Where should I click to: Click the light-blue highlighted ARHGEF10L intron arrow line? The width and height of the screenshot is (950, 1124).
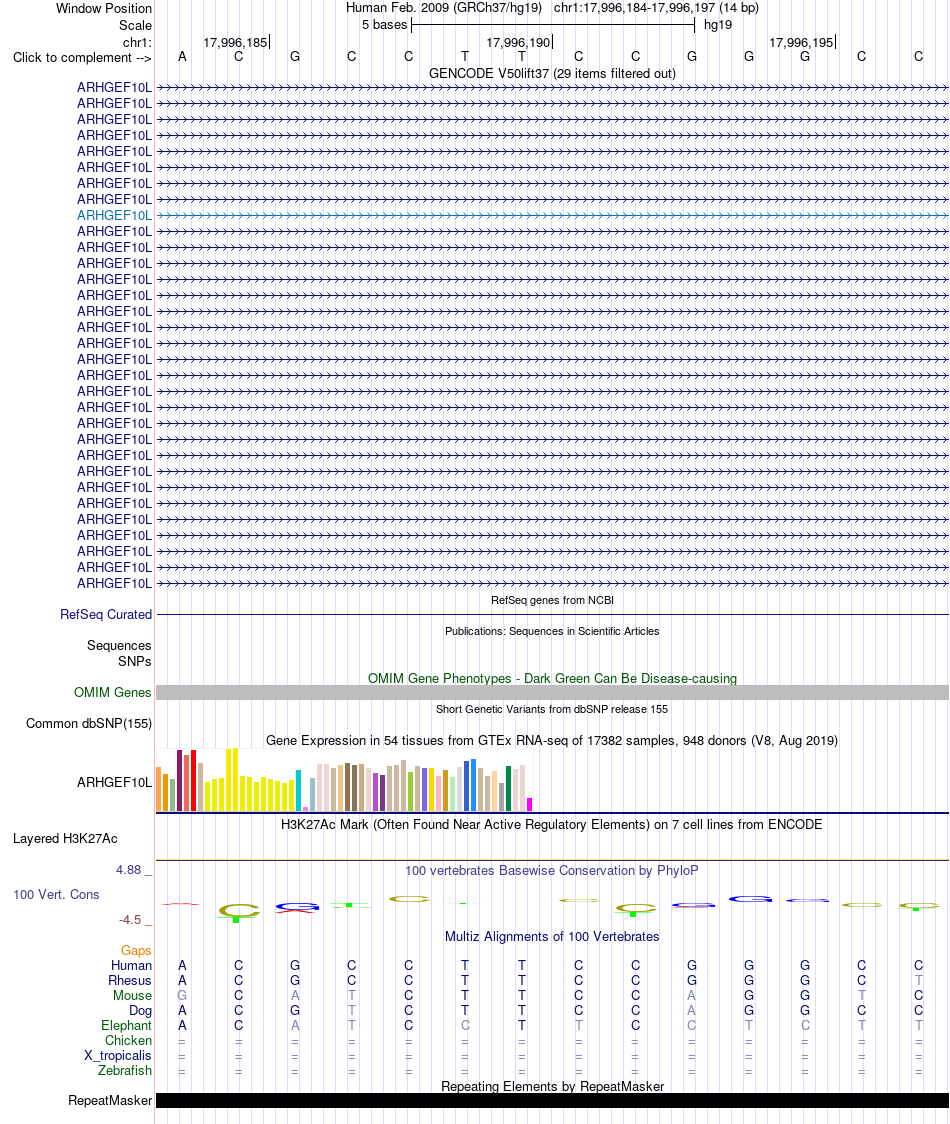[x=552, y=215]
